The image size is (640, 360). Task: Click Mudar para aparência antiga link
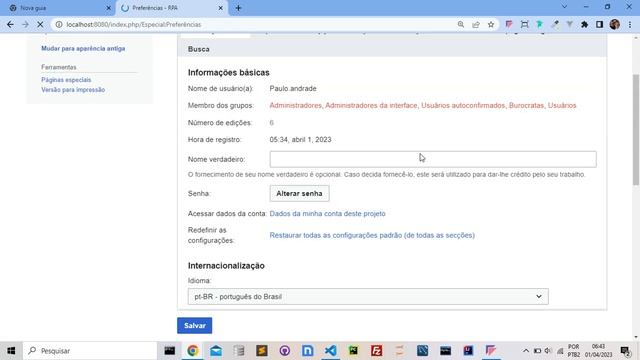click(x=83, y=49)
